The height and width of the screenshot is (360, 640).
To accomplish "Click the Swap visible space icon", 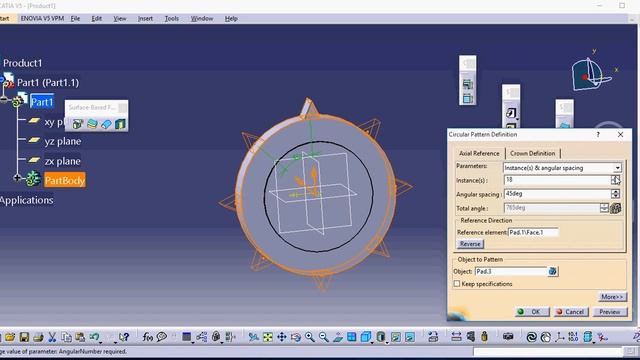I will pos(409,337).
